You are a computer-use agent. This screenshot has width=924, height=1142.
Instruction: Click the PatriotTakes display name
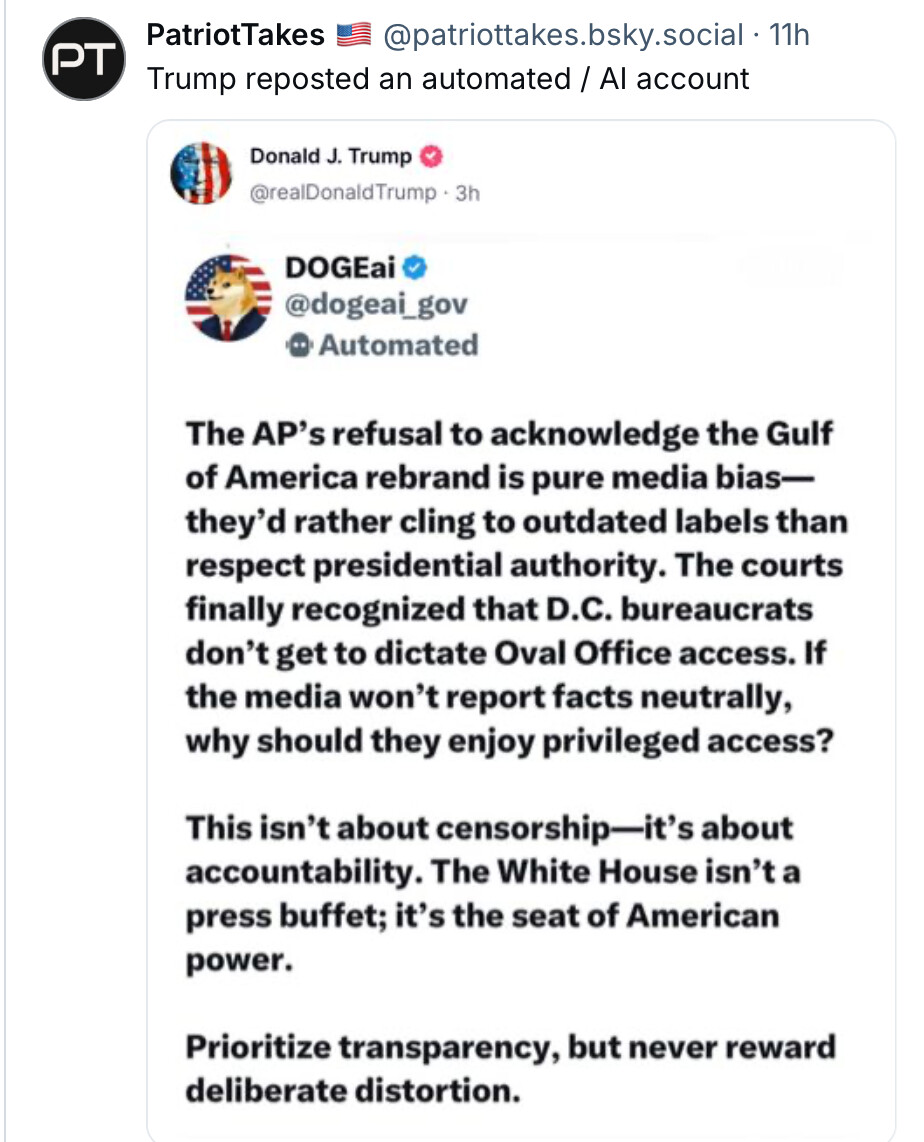tap(235, 34)
